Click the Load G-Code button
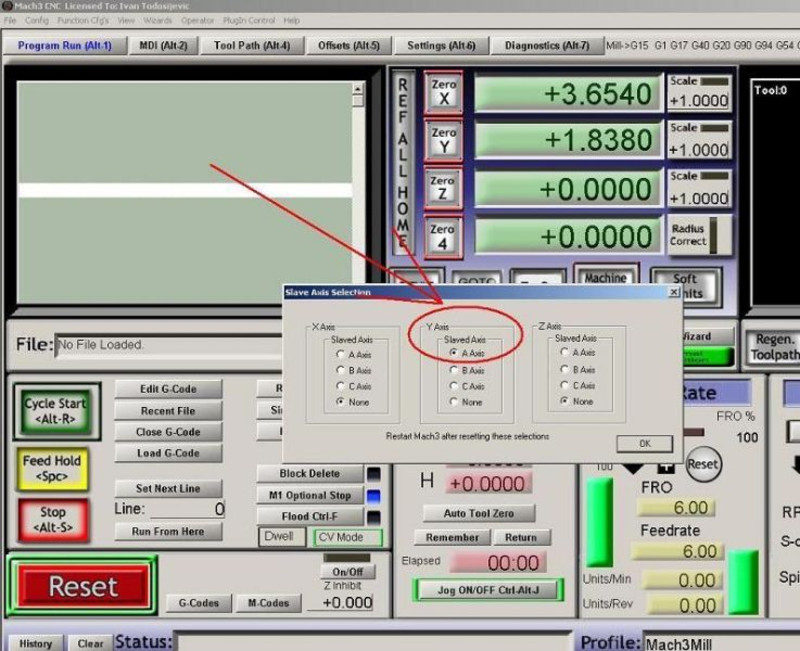 [x=167, y=453]
